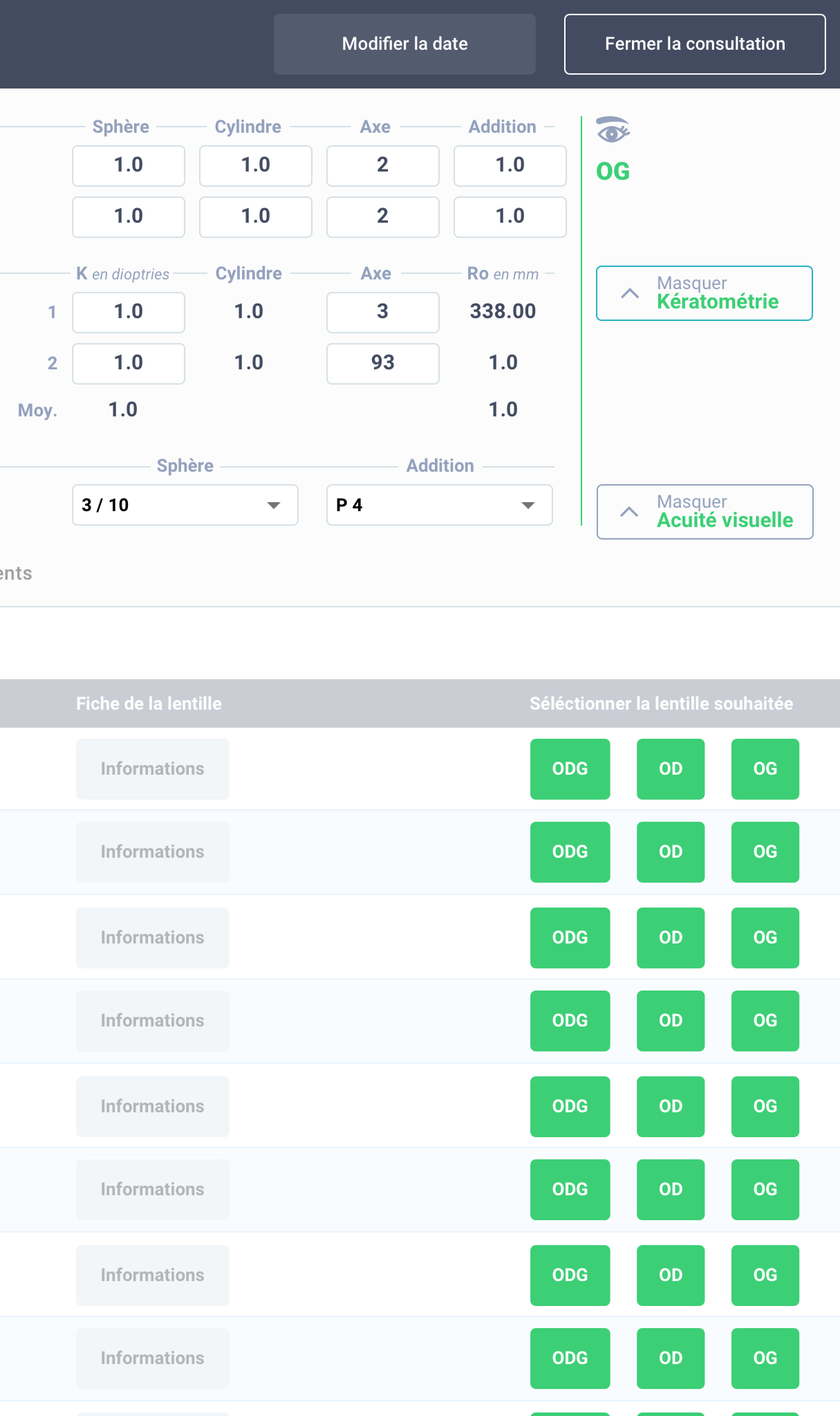Select OG for the eighth lens row
Image resolution: width=840 pixels, height=1416 pixels.
(x=765, y=1359)
